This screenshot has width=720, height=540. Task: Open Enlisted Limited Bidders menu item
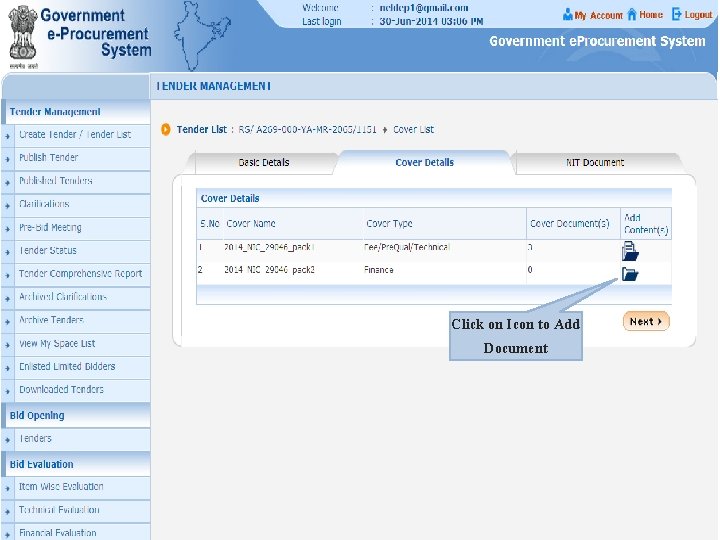[67, 366]
